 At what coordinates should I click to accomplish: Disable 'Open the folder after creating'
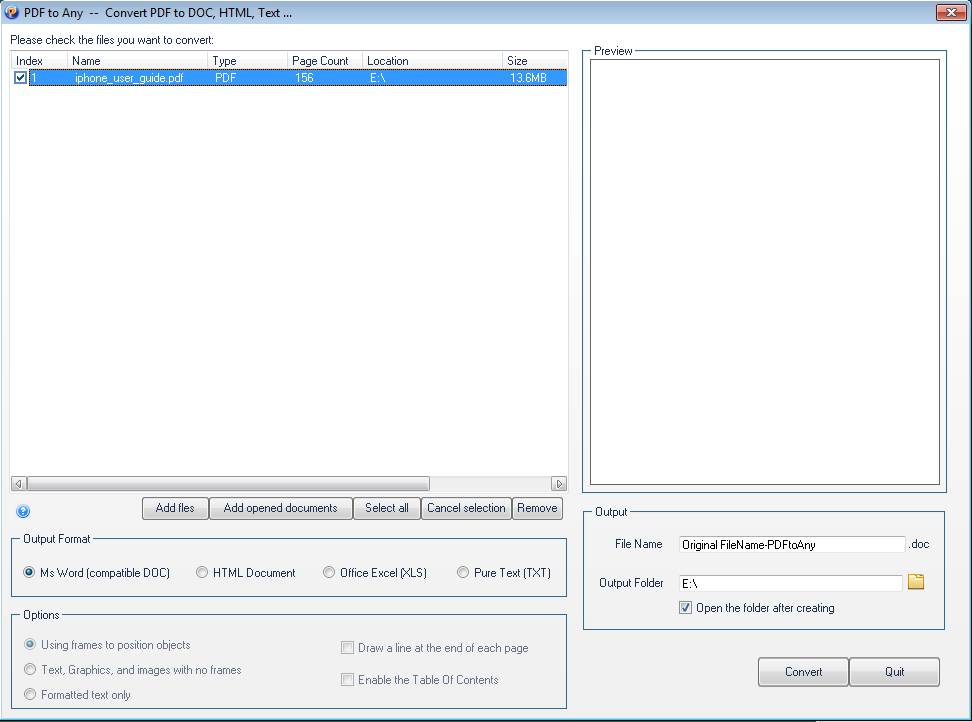point(685,607)
